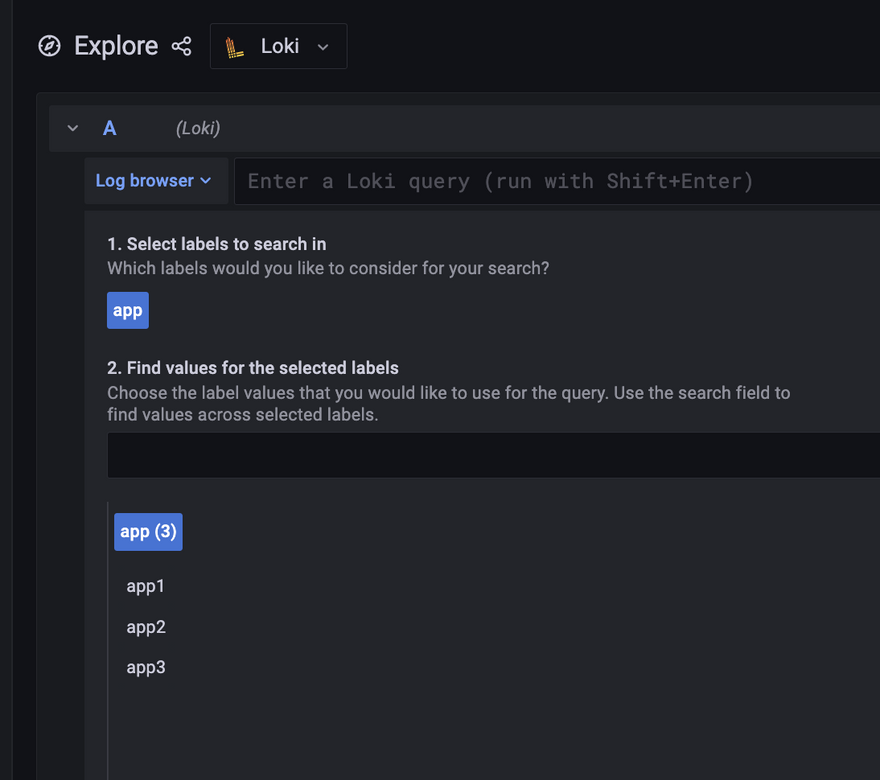880x780 pixels.
Task: Click the app (3) values header chip
Action: (148, 532)
